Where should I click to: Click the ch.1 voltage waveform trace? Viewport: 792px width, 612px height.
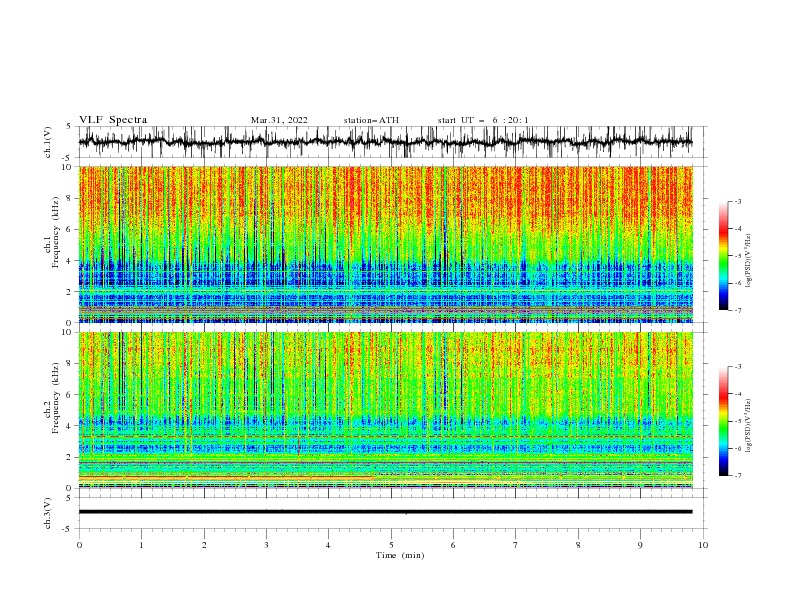(385, 142)
